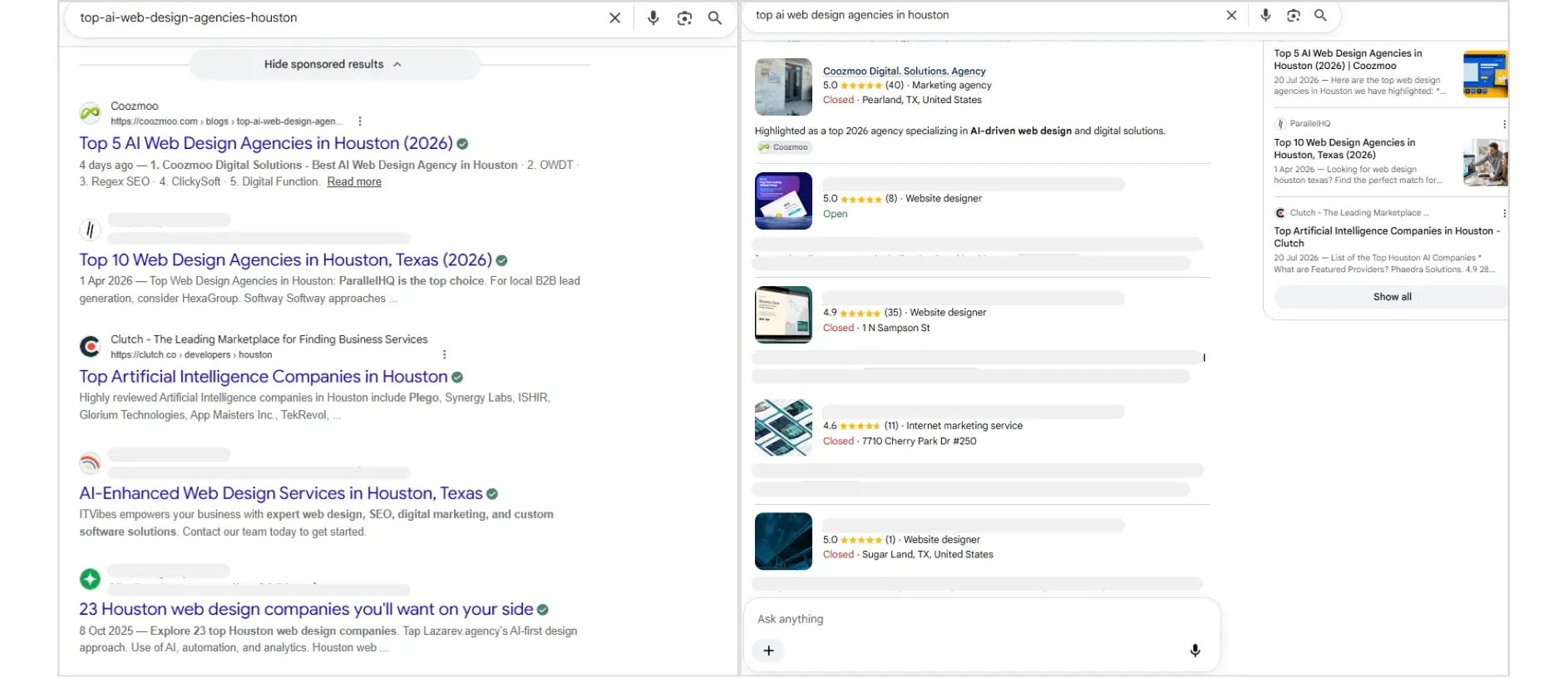Open more options menu next to Coozmoo URL
The width and height of the screenshot is (1568, 678).
tap(360, 121)
